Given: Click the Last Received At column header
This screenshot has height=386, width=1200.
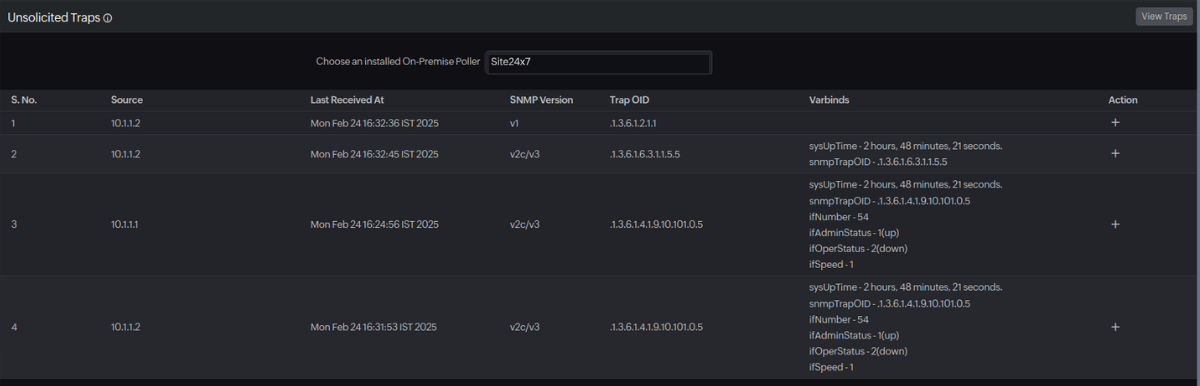Looking at the screenshot, I should pyautogui.click(x=347, y=100).
